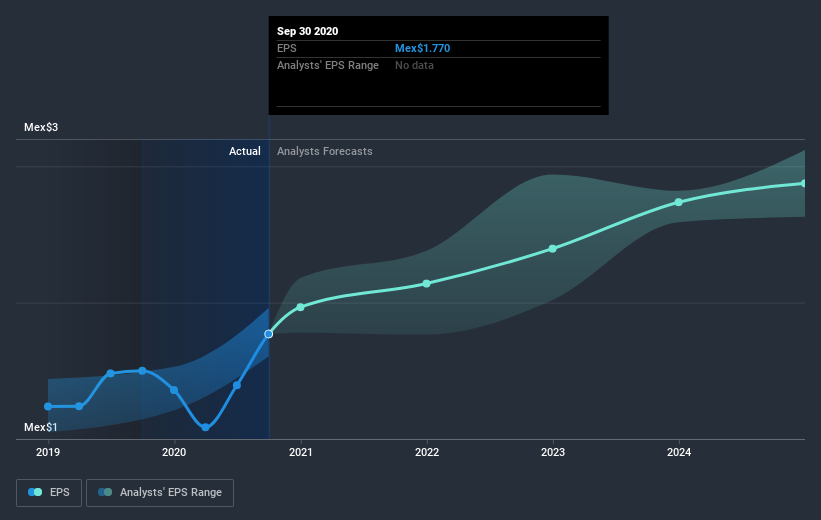Image resolution: width=821 pixels, height=520 pixels.
Task: Select the 2022 forecast data point
Action: pos(427,283)
